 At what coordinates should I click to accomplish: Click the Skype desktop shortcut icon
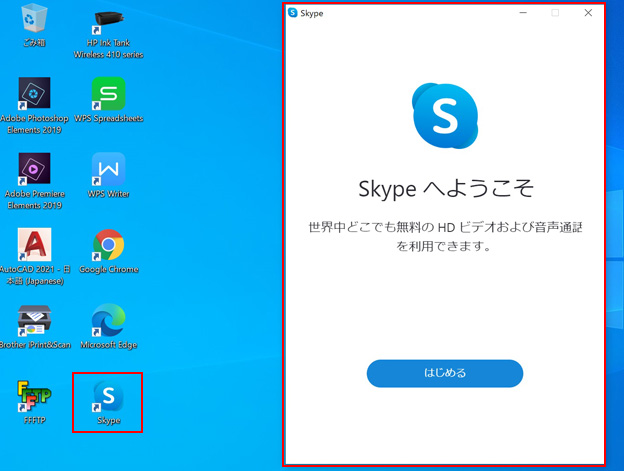(108, 397)
